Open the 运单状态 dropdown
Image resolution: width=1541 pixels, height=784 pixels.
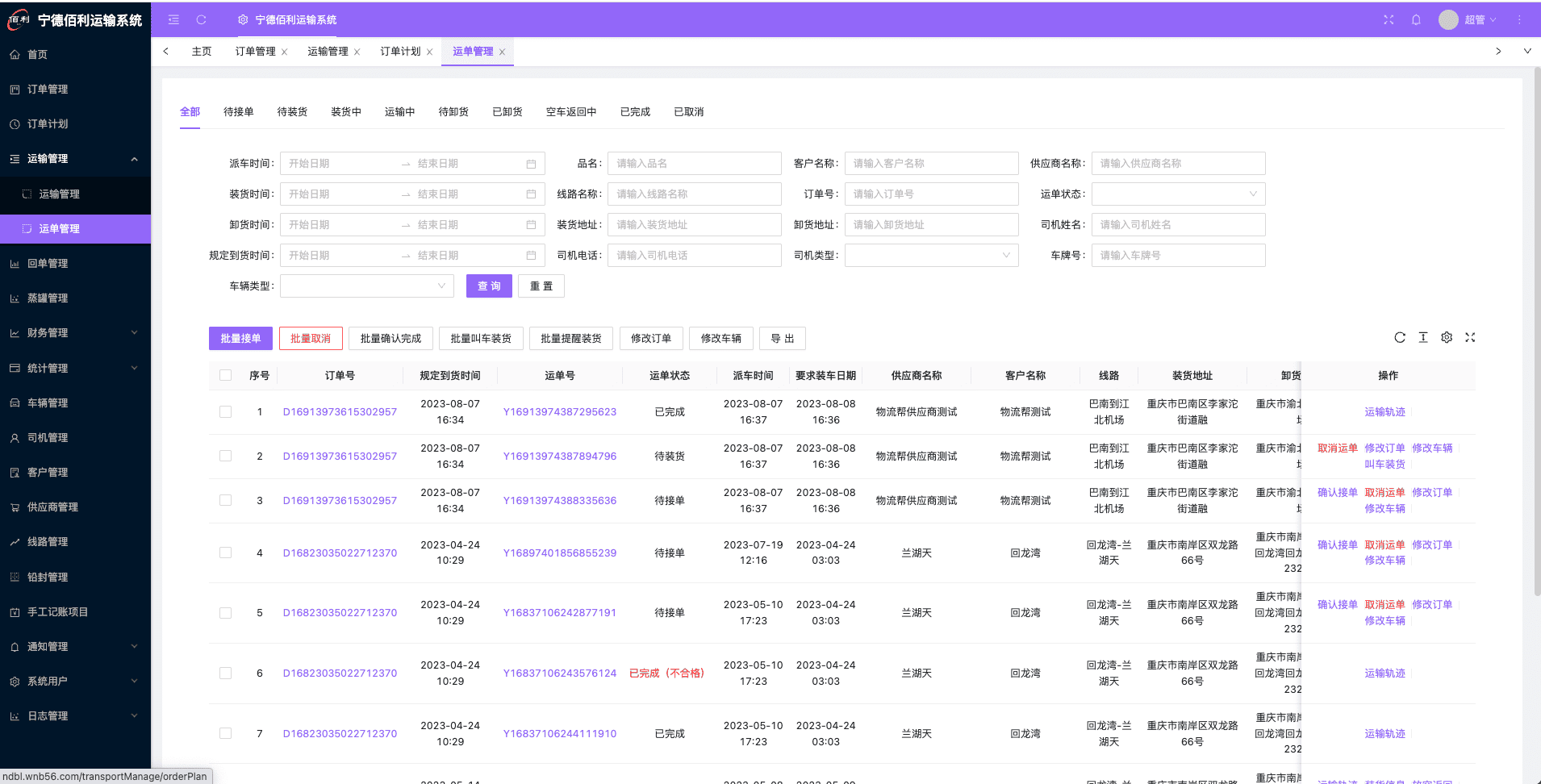click(1178, 194)
